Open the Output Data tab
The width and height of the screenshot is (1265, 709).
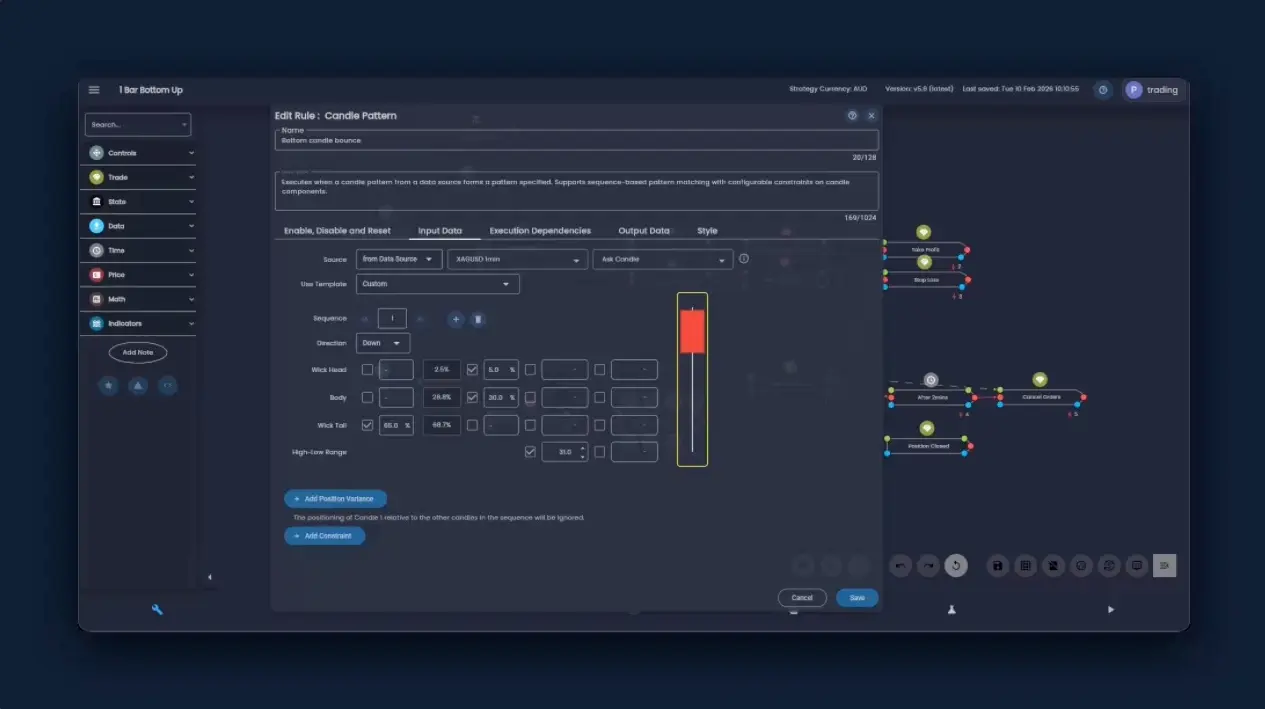(x=644, y=231)
